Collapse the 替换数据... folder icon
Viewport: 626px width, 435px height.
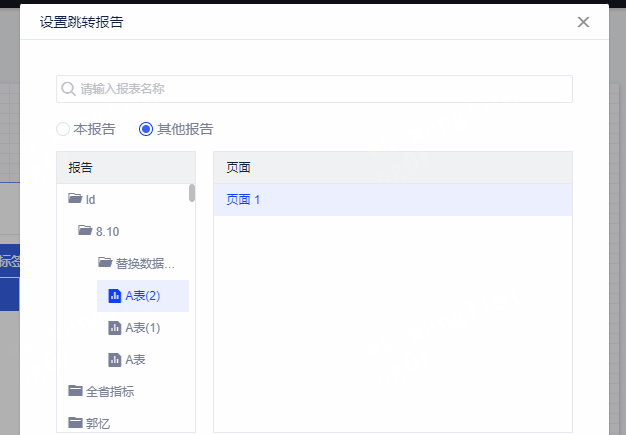tap(105, 262)
